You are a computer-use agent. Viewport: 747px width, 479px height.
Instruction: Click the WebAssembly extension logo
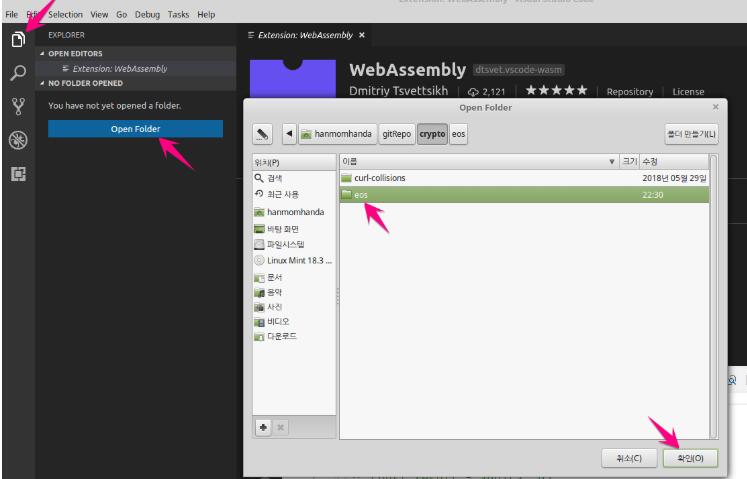coord(293,79)
